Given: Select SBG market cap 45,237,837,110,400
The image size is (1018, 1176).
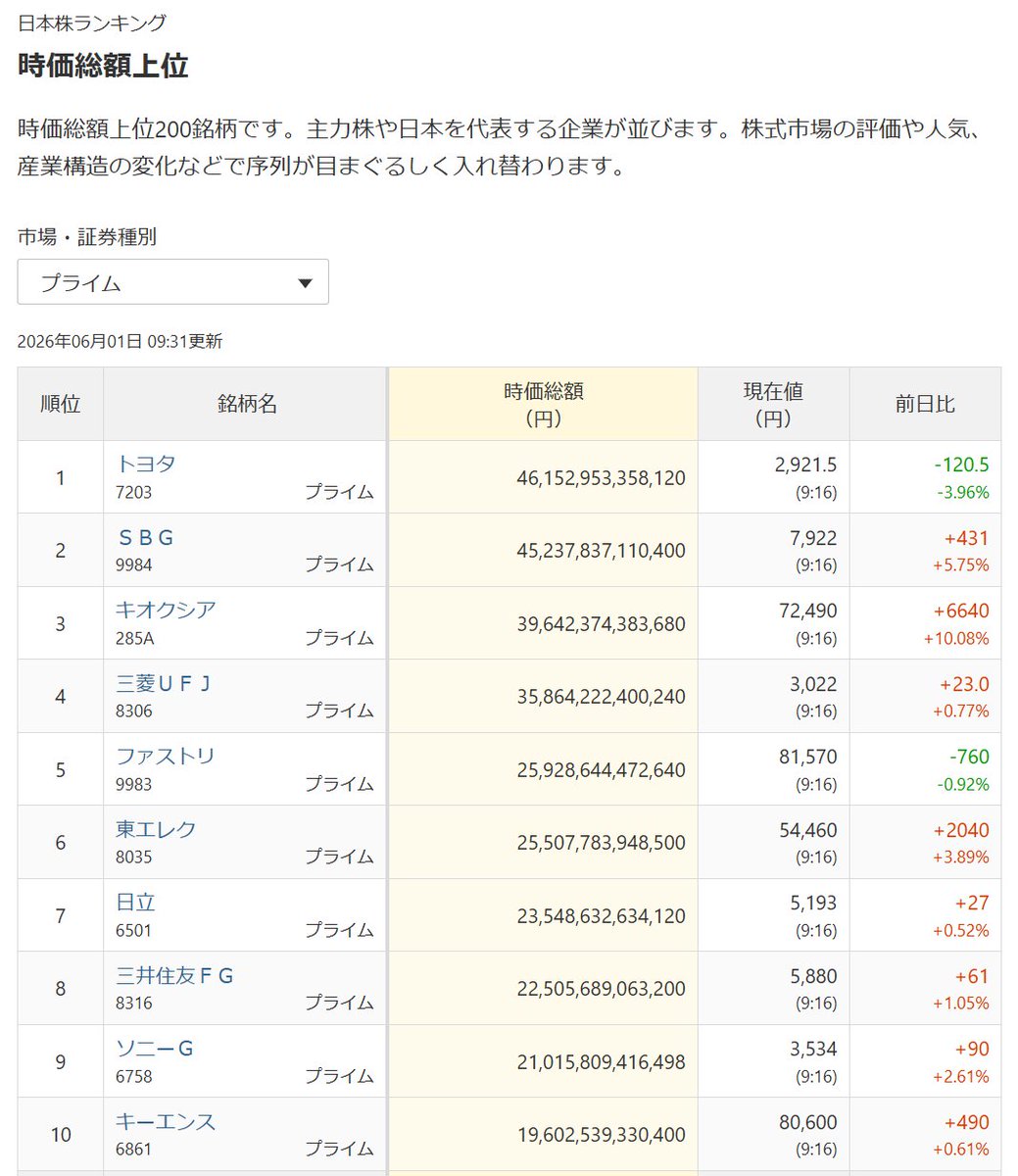Looking at the screenshot, I should (601, 551).
